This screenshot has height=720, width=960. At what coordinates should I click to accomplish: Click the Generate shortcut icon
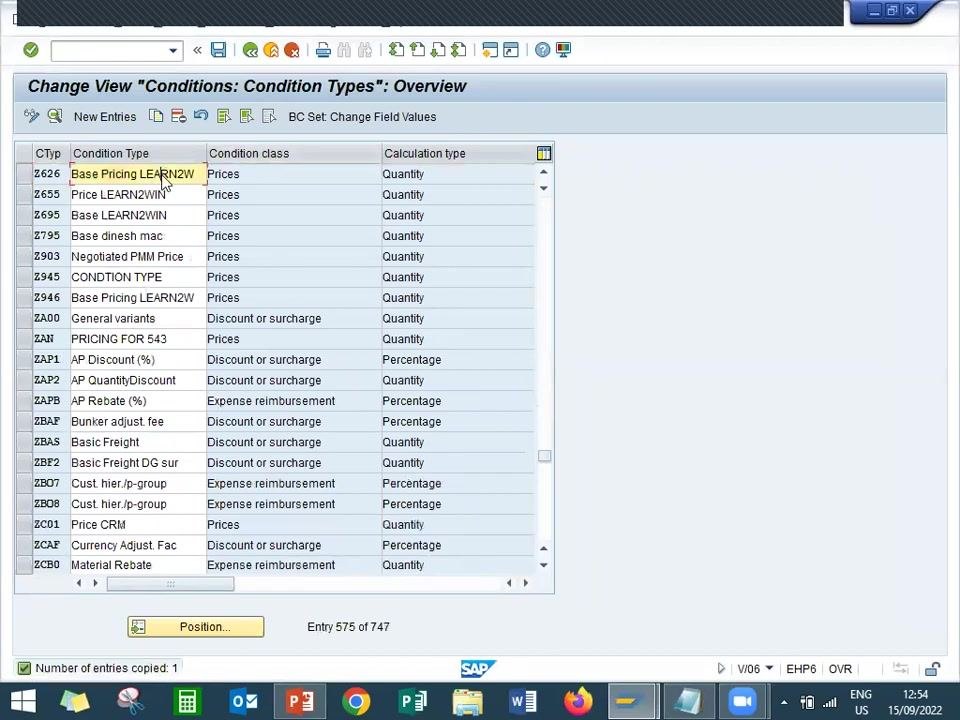tap(511, 50)
